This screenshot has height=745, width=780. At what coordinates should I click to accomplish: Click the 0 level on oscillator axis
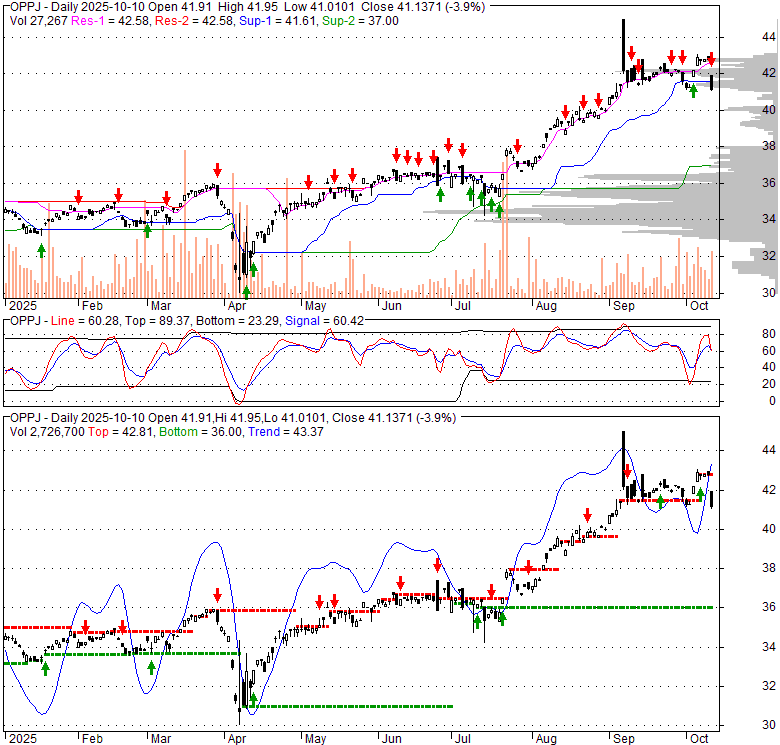click(x=772, y=401)
